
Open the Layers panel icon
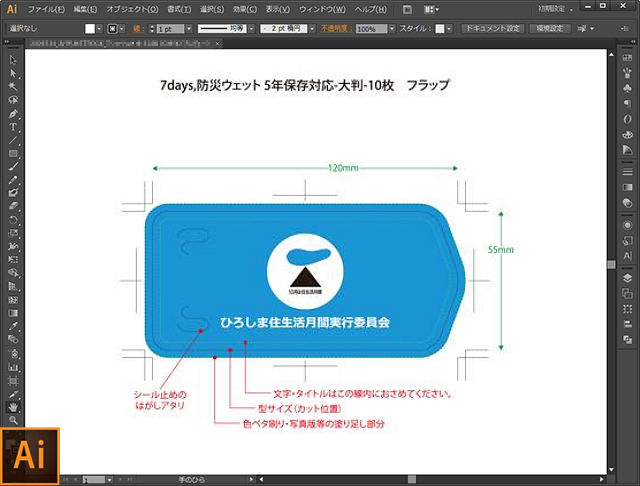coord(627,278)
